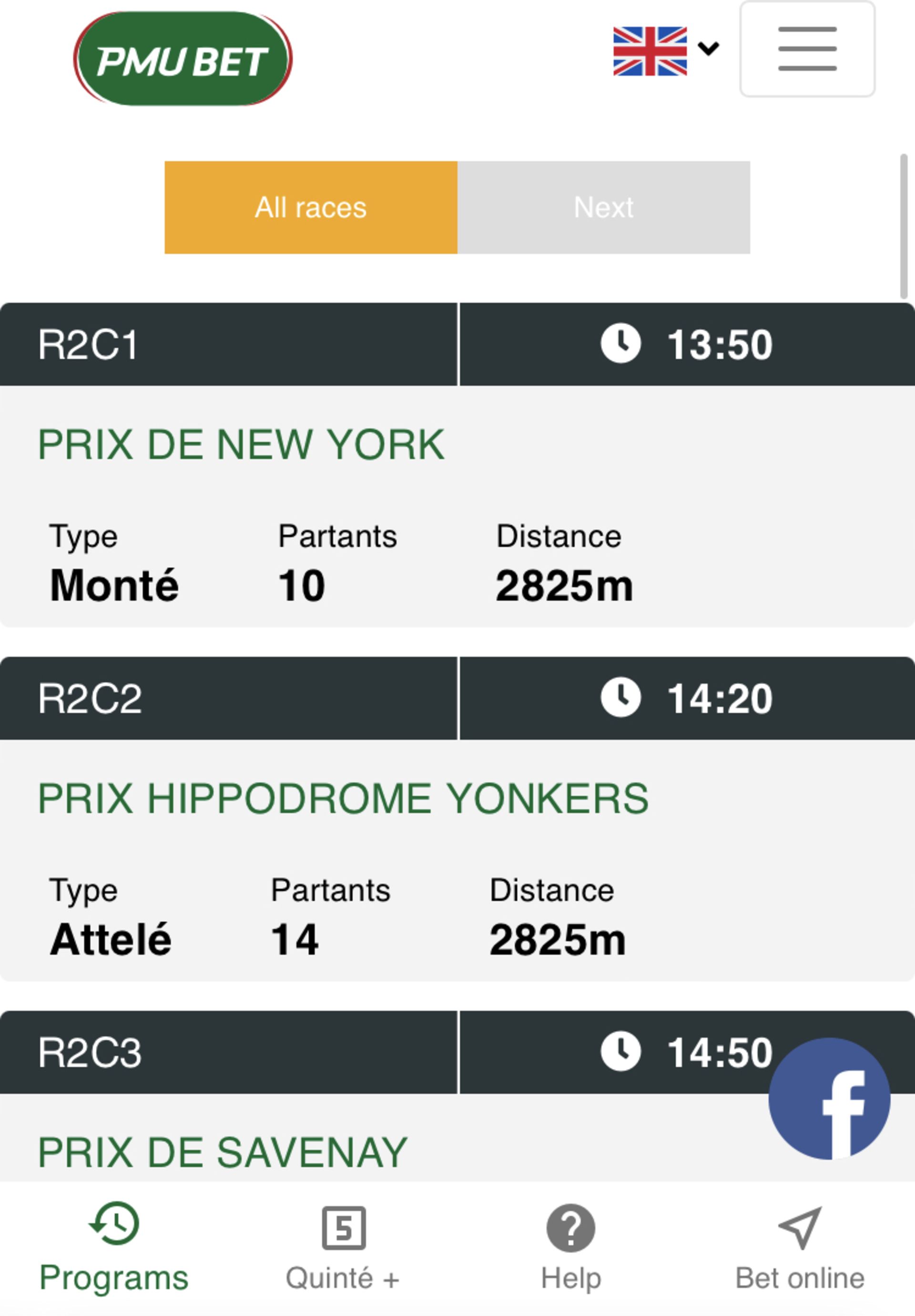Expand the language dropdown chevron
This screenshot has width=915, height=1316.
709,49
